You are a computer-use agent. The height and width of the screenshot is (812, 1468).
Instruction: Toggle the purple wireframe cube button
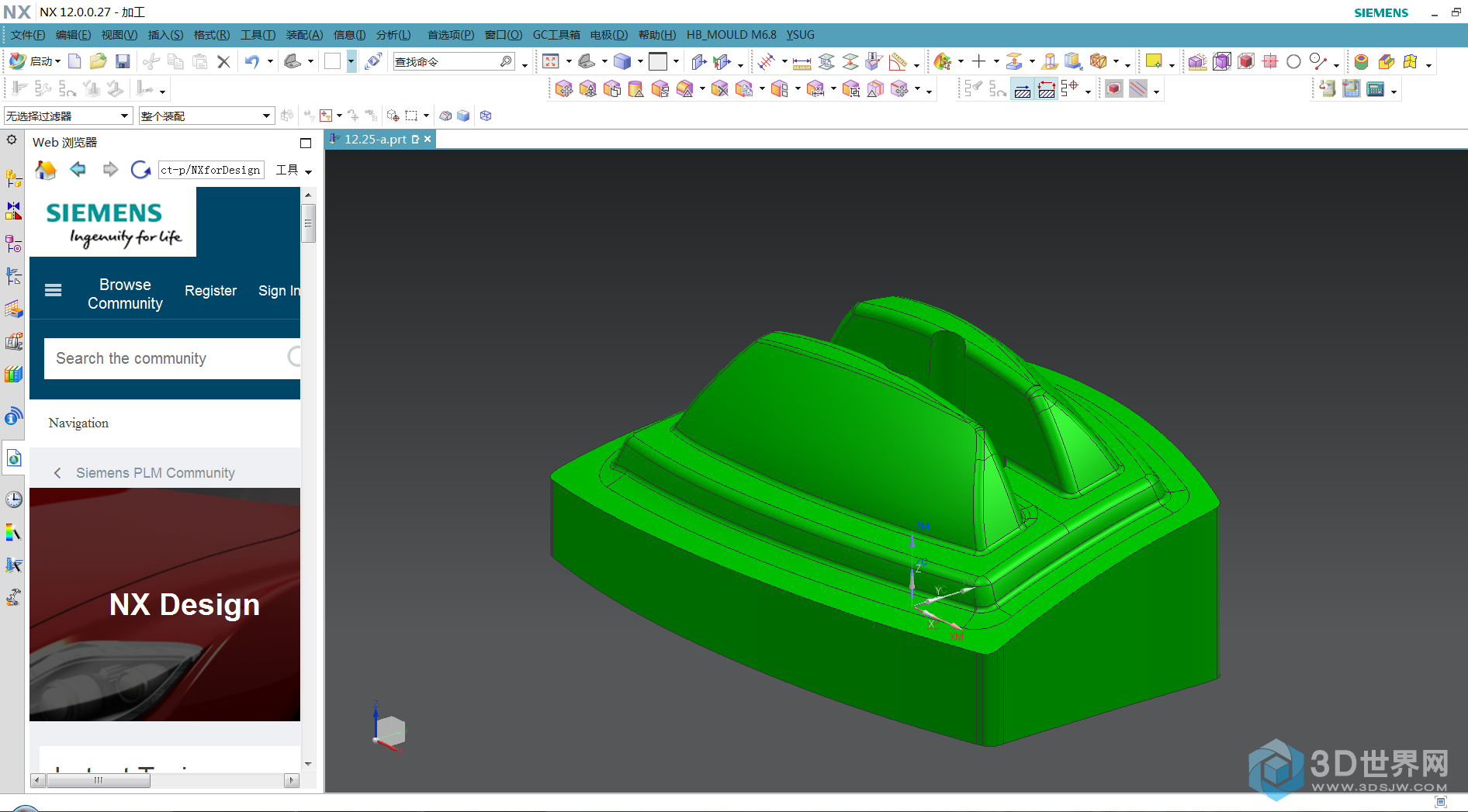[1222, 61]
